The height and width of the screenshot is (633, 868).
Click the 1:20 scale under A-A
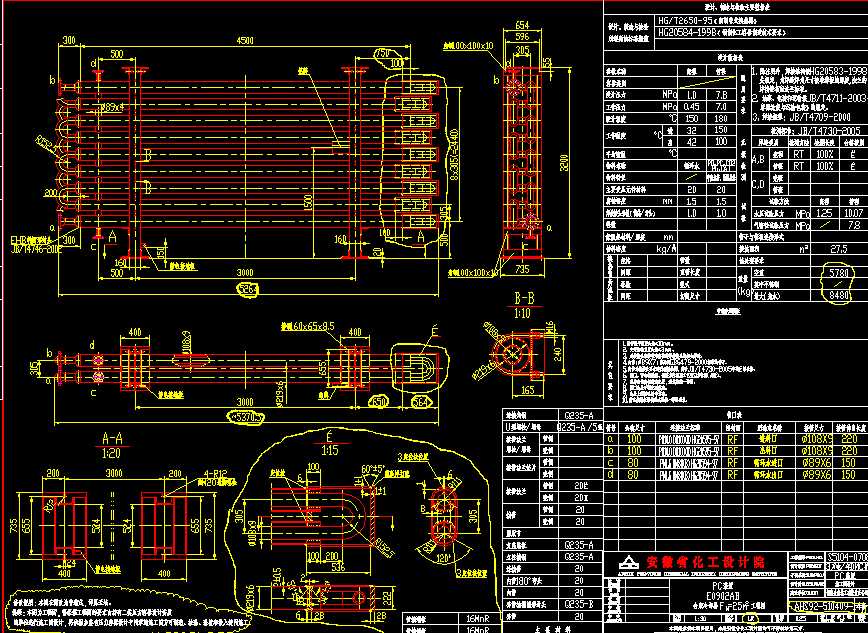pyautogui.click(x=112, y=454)
